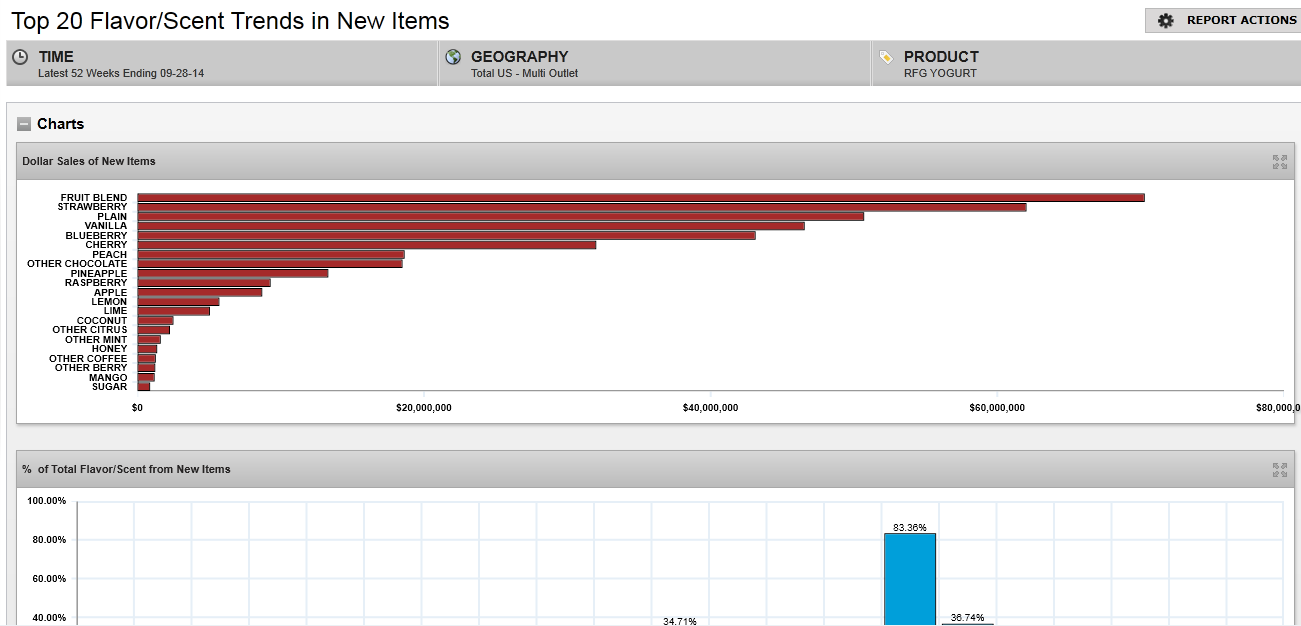1301x626 pixels.
Task: Click the Dollar Sales of New Items header
Action: click(x=89, y=161)
